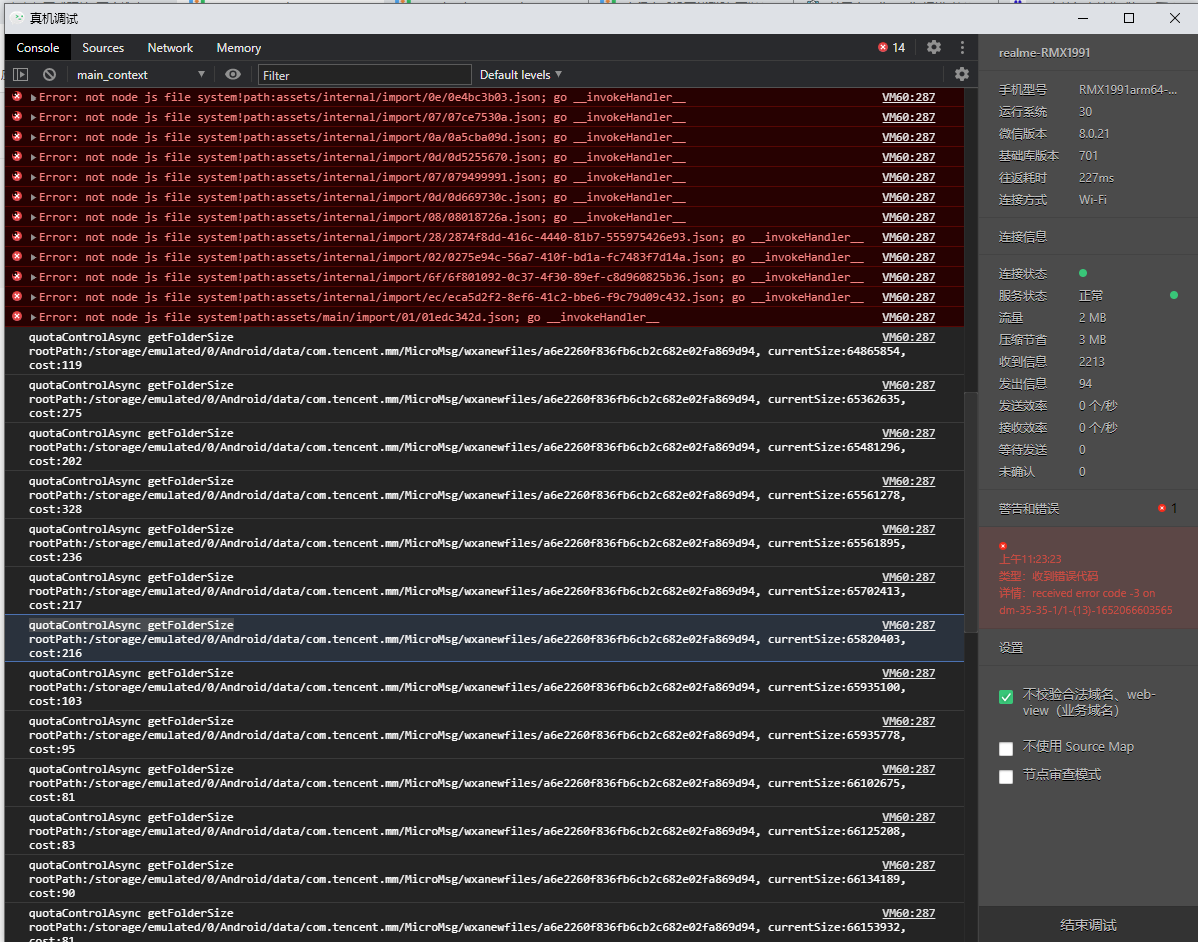
Task: Click the red error count badge 14
Action: coord(892,47)
